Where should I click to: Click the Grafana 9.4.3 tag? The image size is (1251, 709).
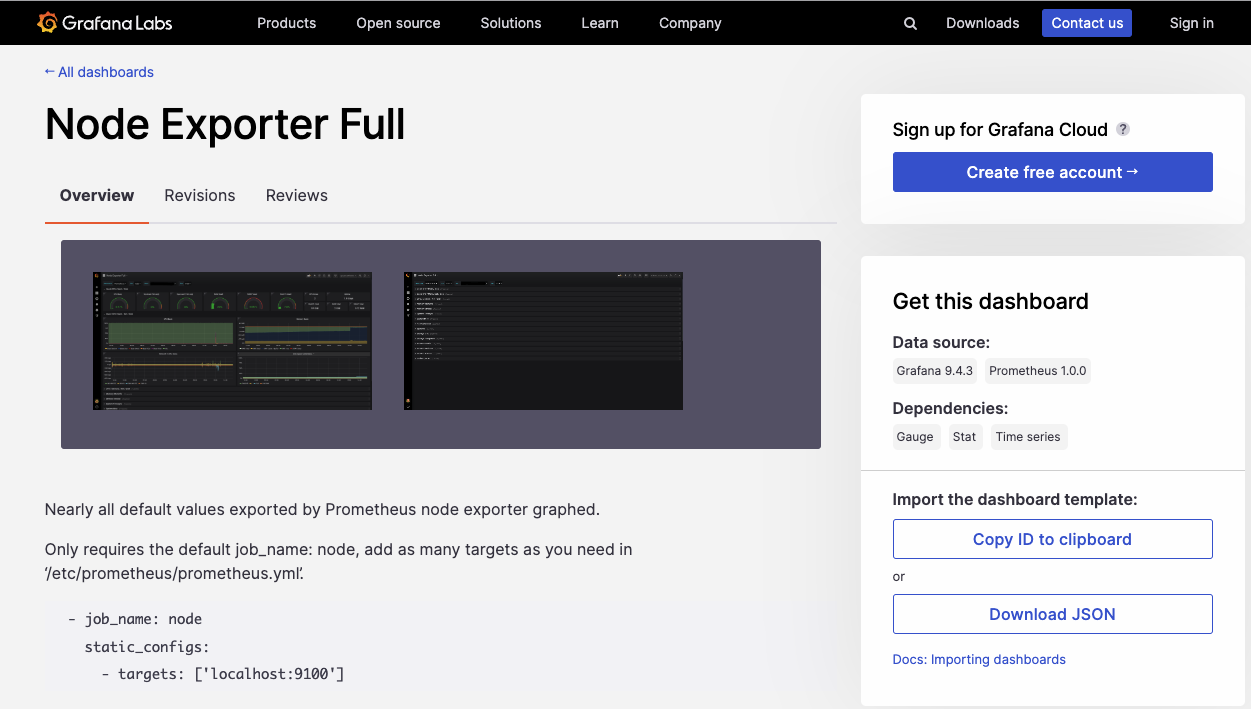point(935,371)
